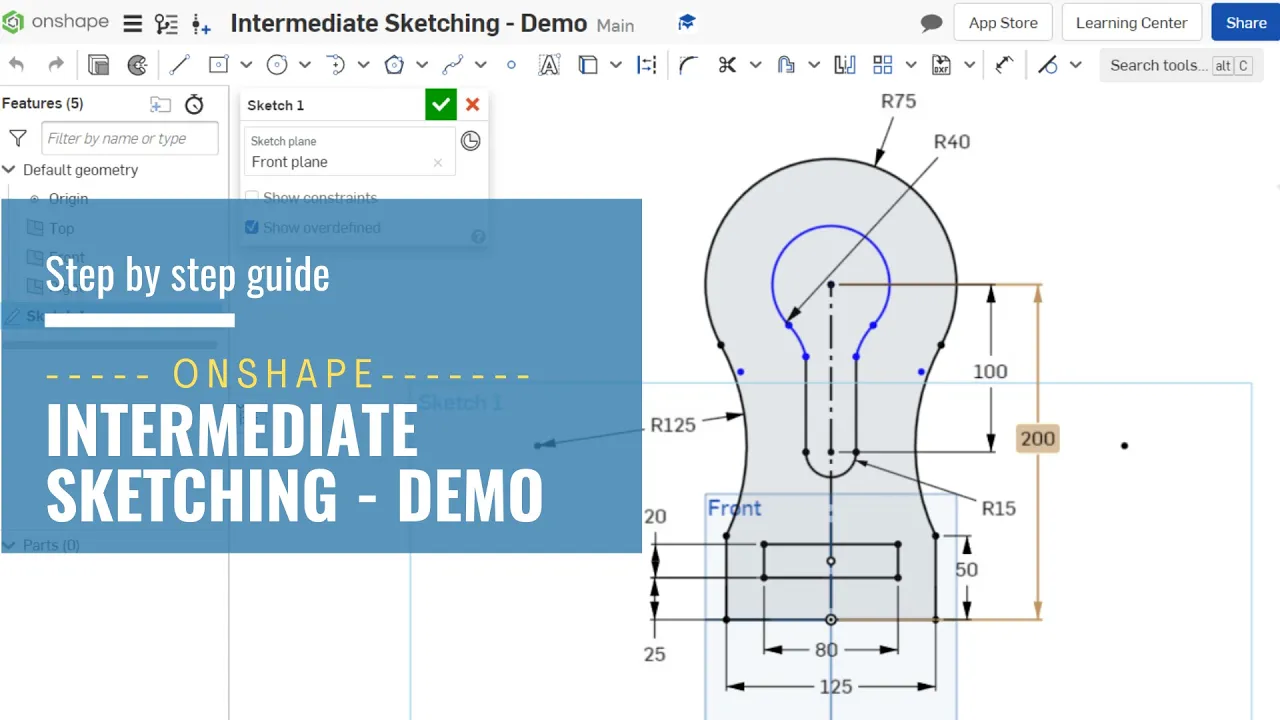Open the constraints dropdown arrow
Image resolution: width=1280 pixels, height=720 pixels.
[1076, 65]
